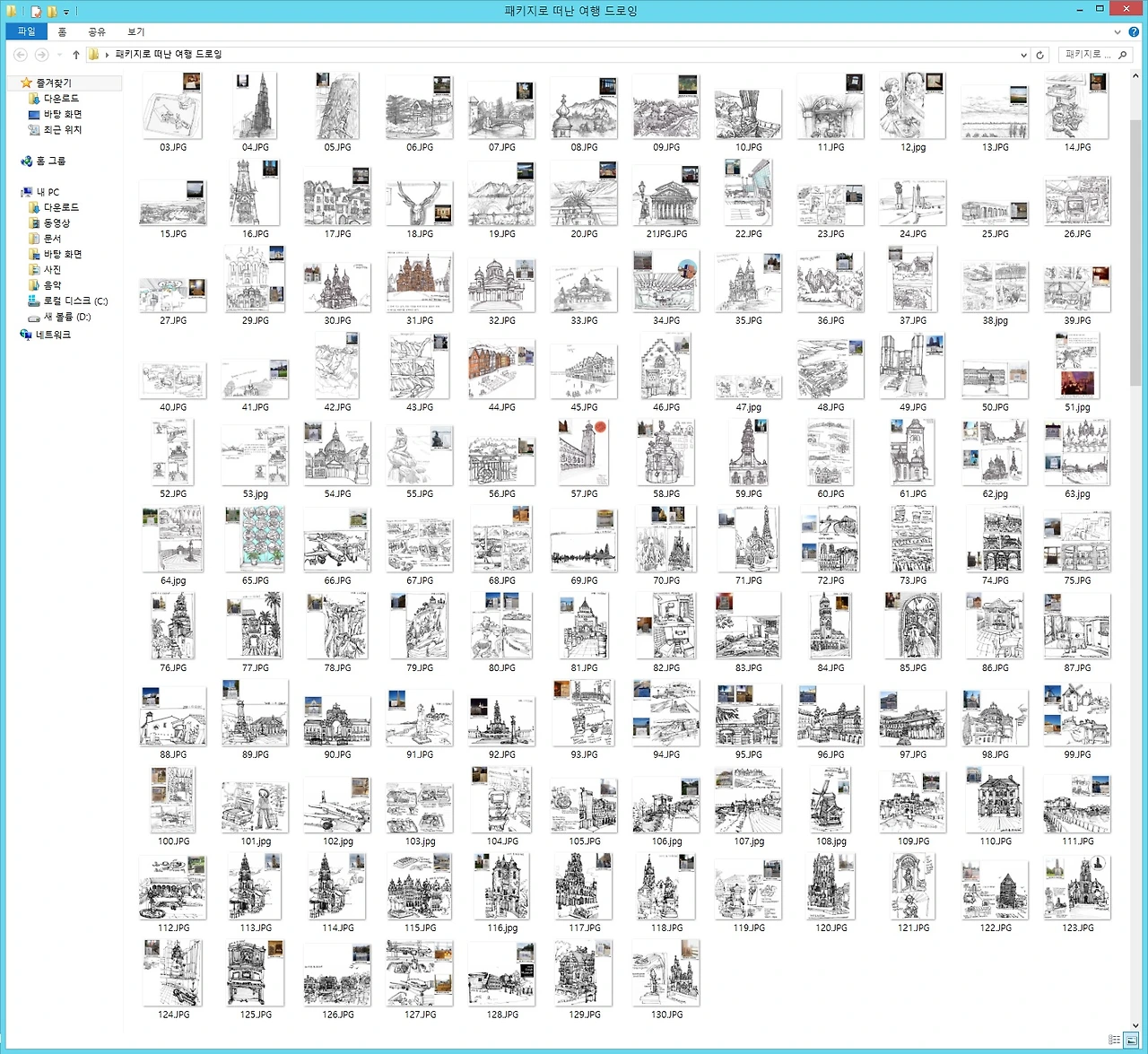This screenshot has width=1148, height=1054.
Task: Click the scroll down arrow of the file list
Action: point(1135,1024)
